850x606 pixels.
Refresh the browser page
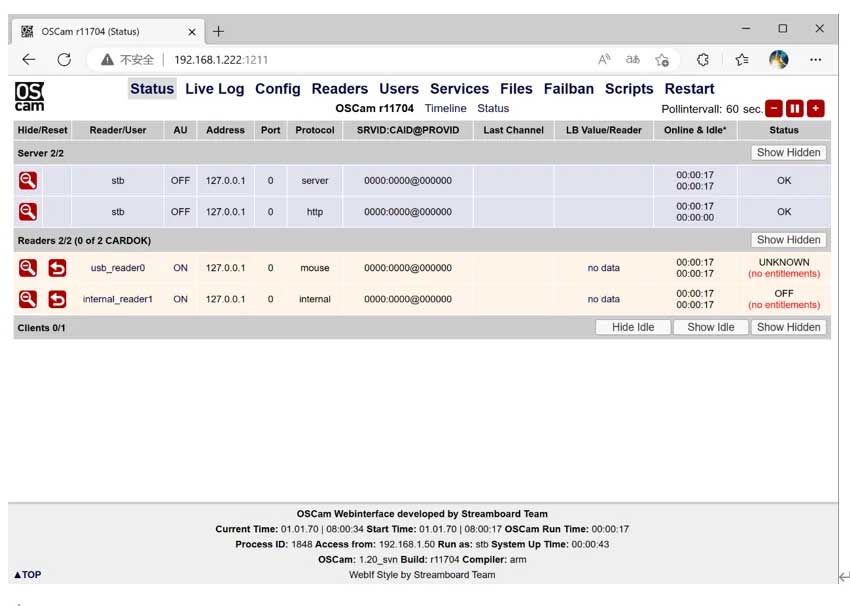coord(64,60)
